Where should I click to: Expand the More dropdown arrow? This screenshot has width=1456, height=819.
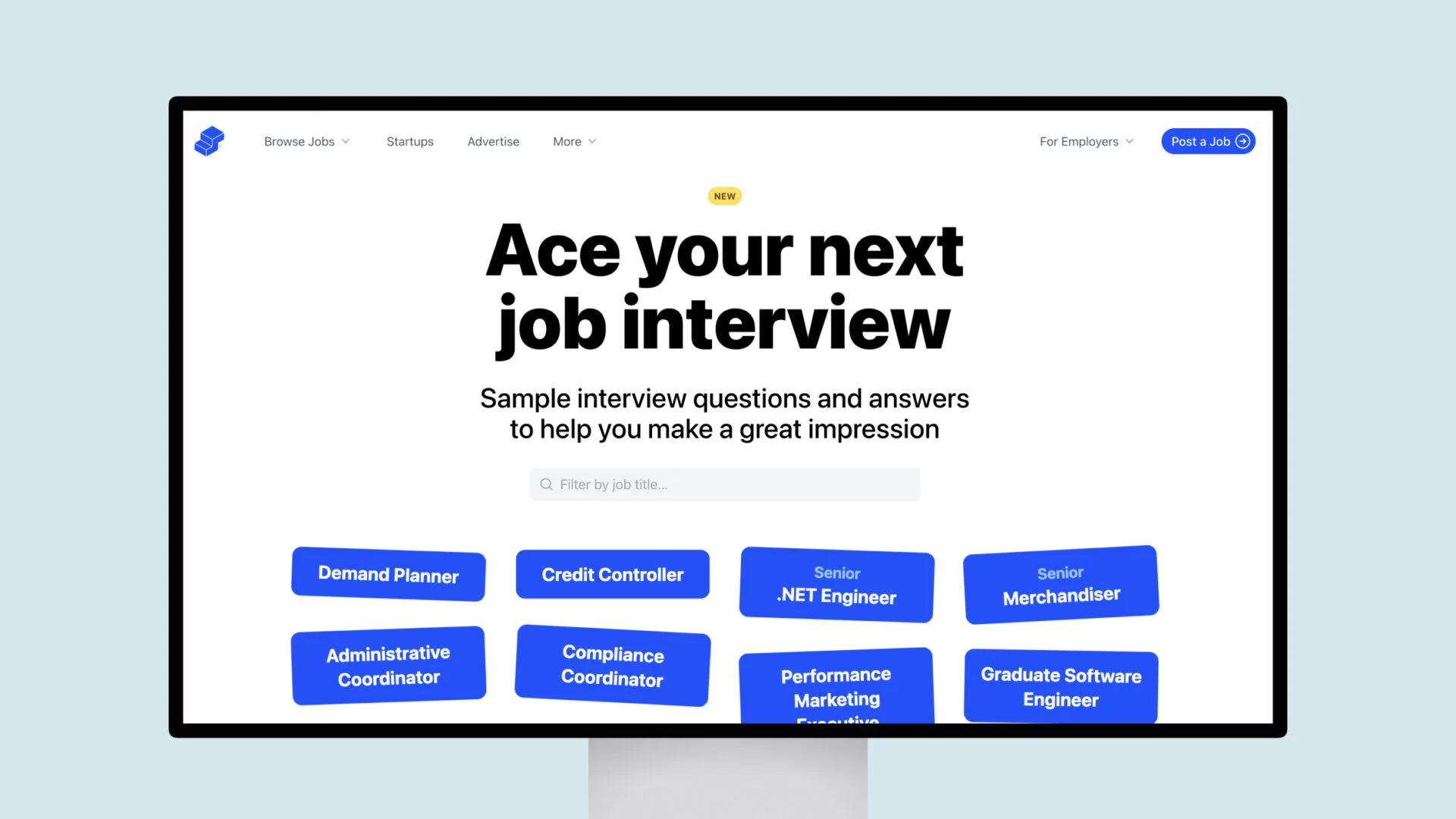[592, 141]
